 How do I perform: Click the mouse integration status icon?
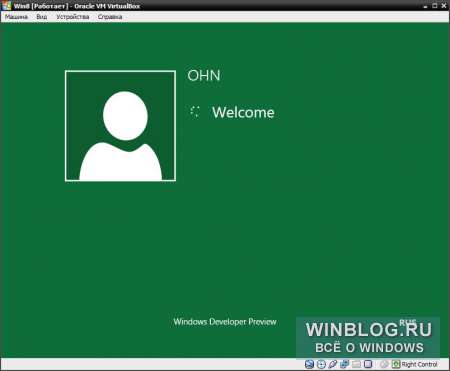384,364
